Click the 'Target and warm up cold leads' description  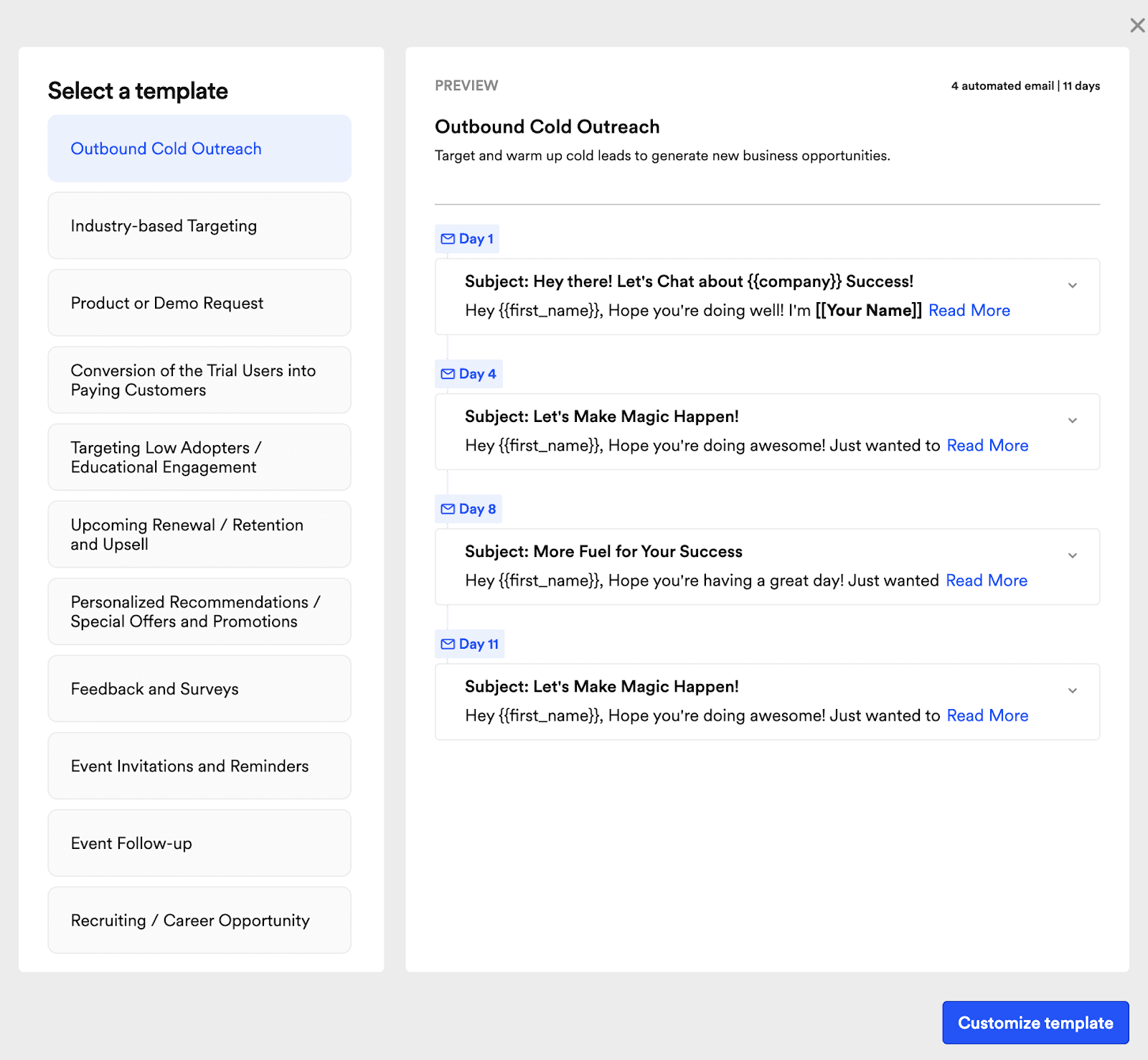(x=662, y=156)
